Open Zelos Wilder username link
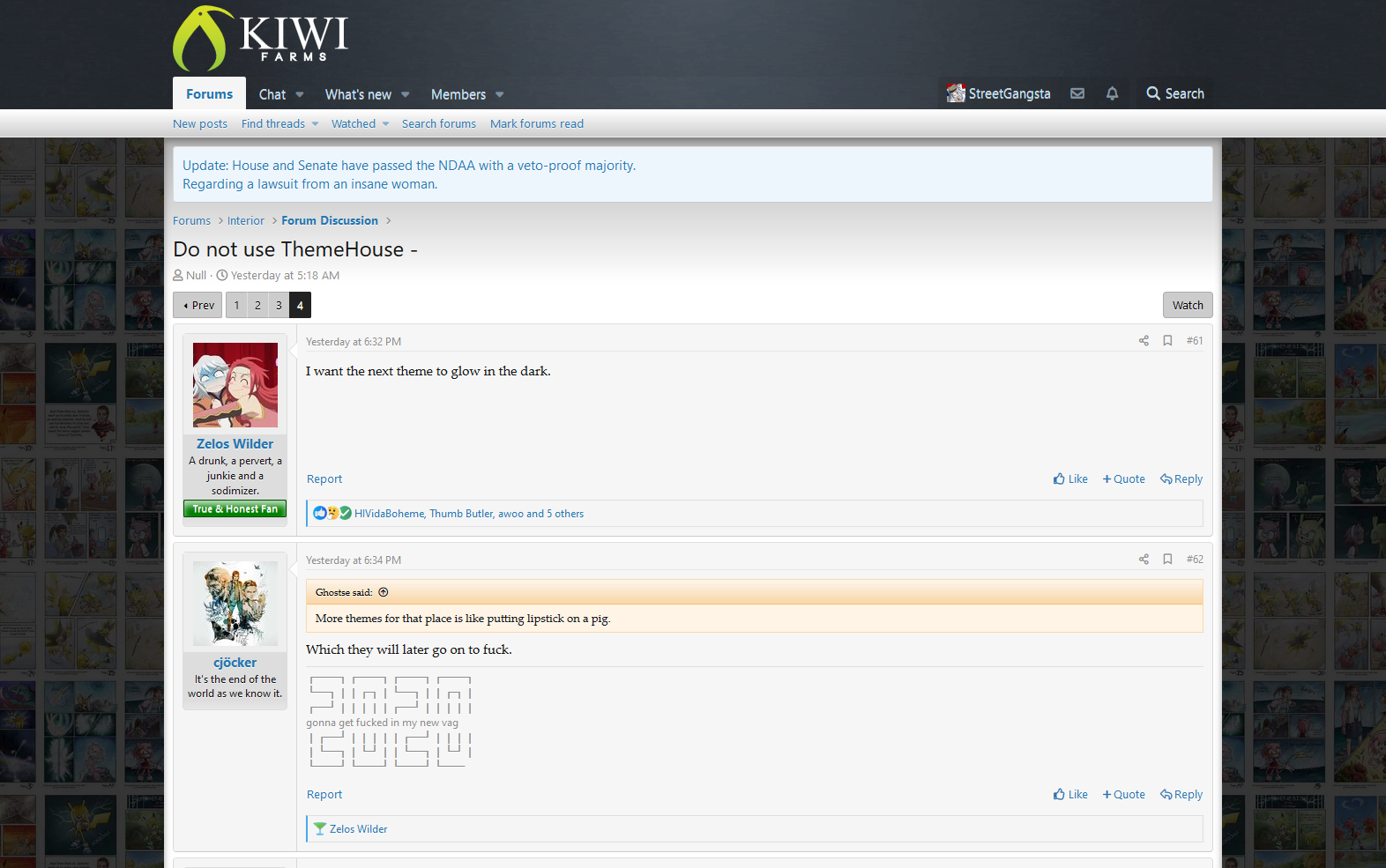This screenshot has width=1386, height=868. tap(235, 444)
